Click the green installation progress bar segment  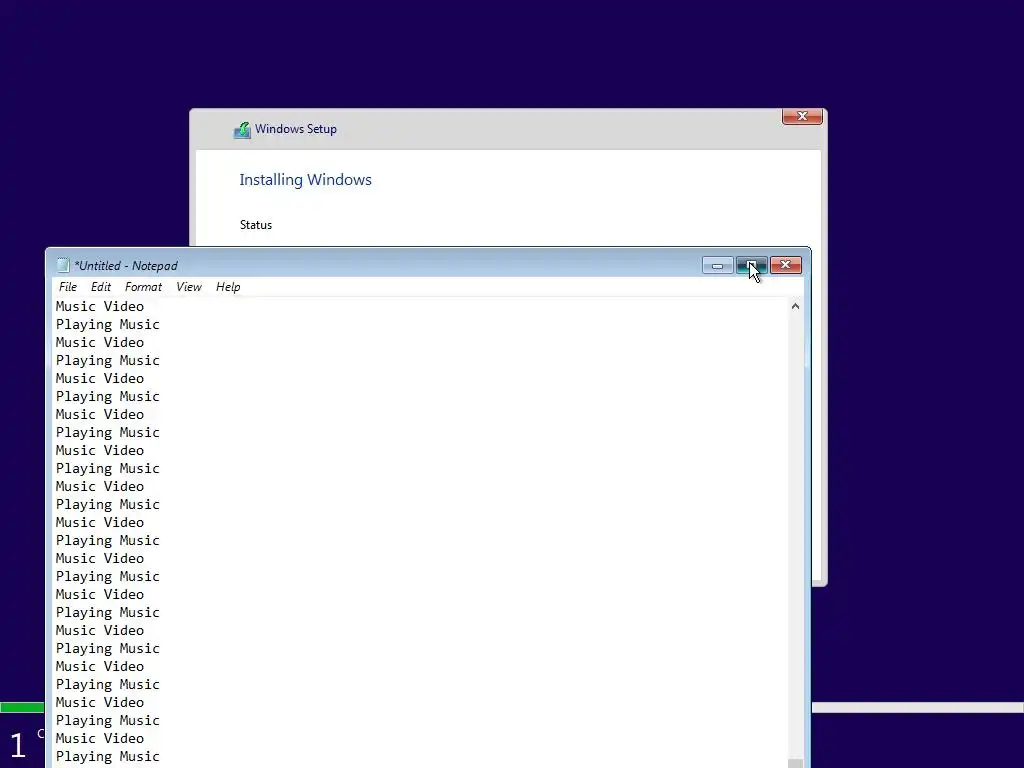[22, 707]
